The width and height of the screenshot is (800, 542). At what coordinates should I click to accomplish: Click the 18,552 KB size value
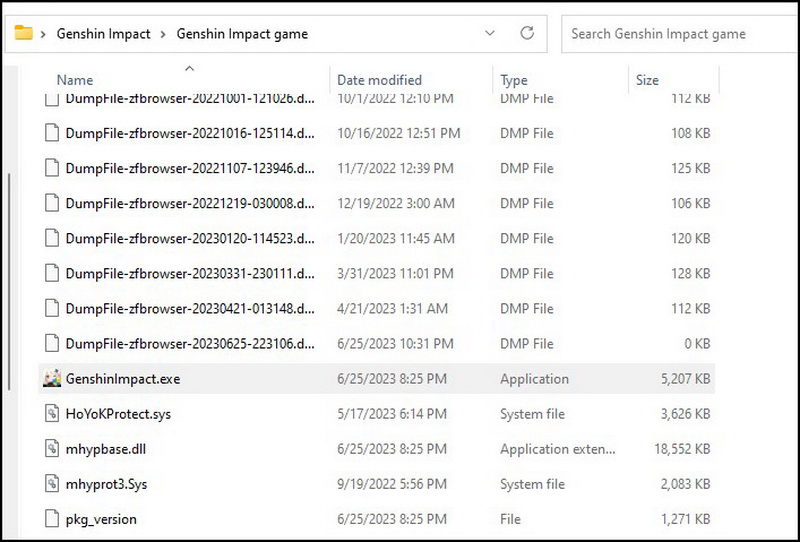(x=682, y=449)
